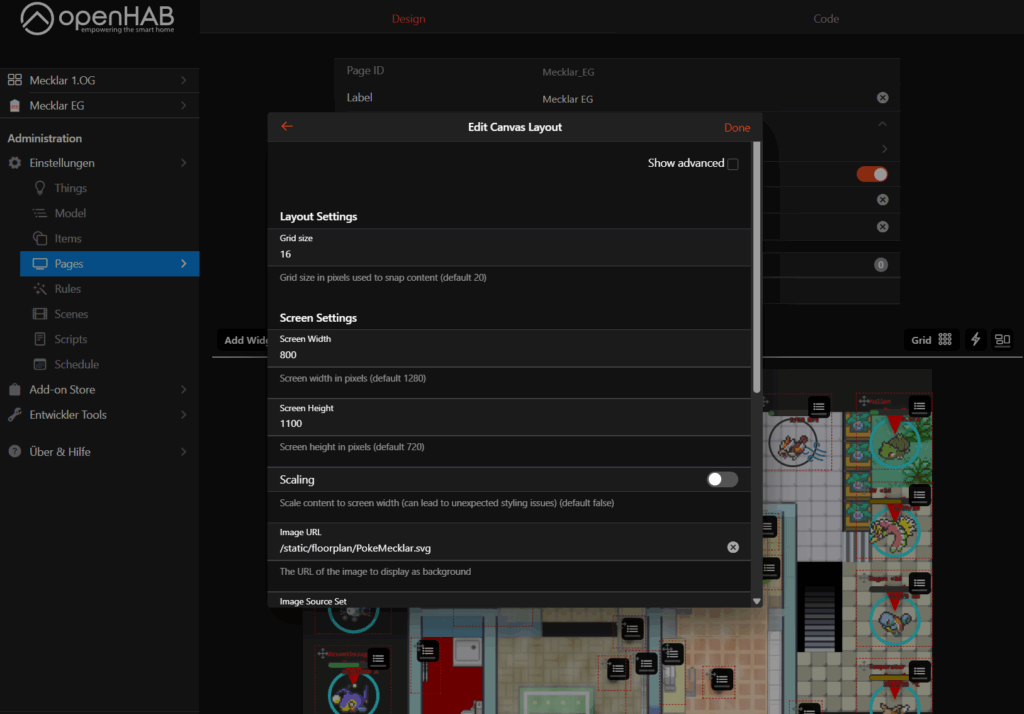This screenshot has height=714, width=1024.
Task: Click the Things lightbulb icon
Action: point(40,188)
